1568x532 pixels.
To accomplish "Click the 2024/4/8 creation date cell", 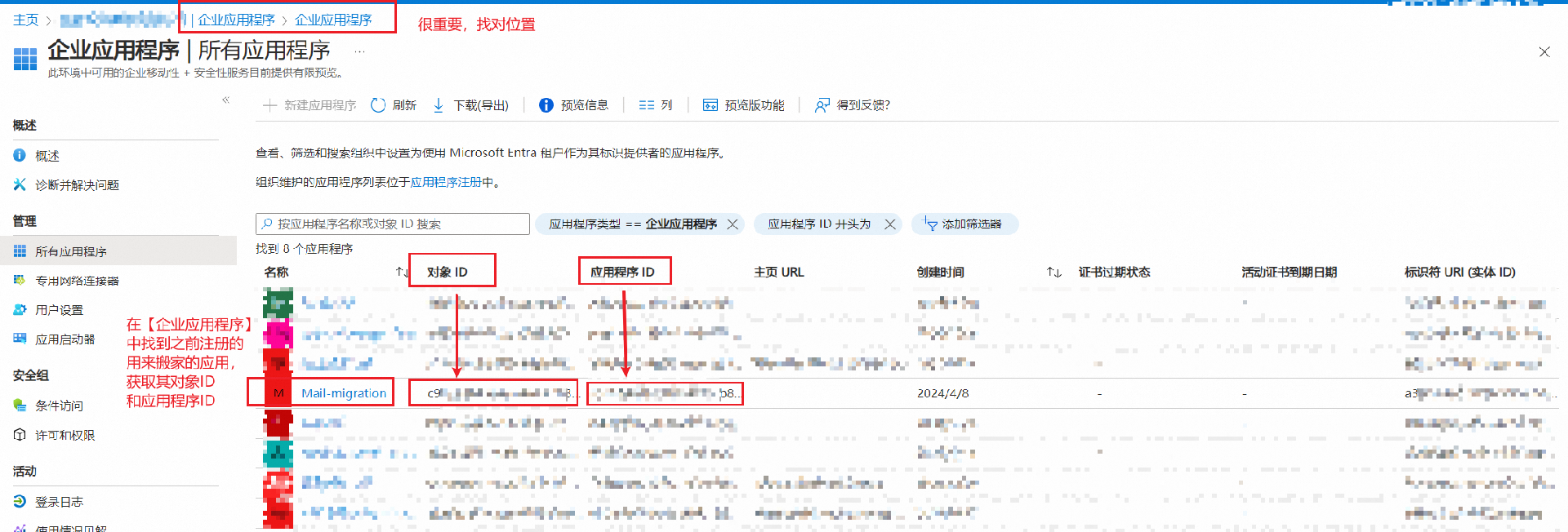I will click(942, 393).
